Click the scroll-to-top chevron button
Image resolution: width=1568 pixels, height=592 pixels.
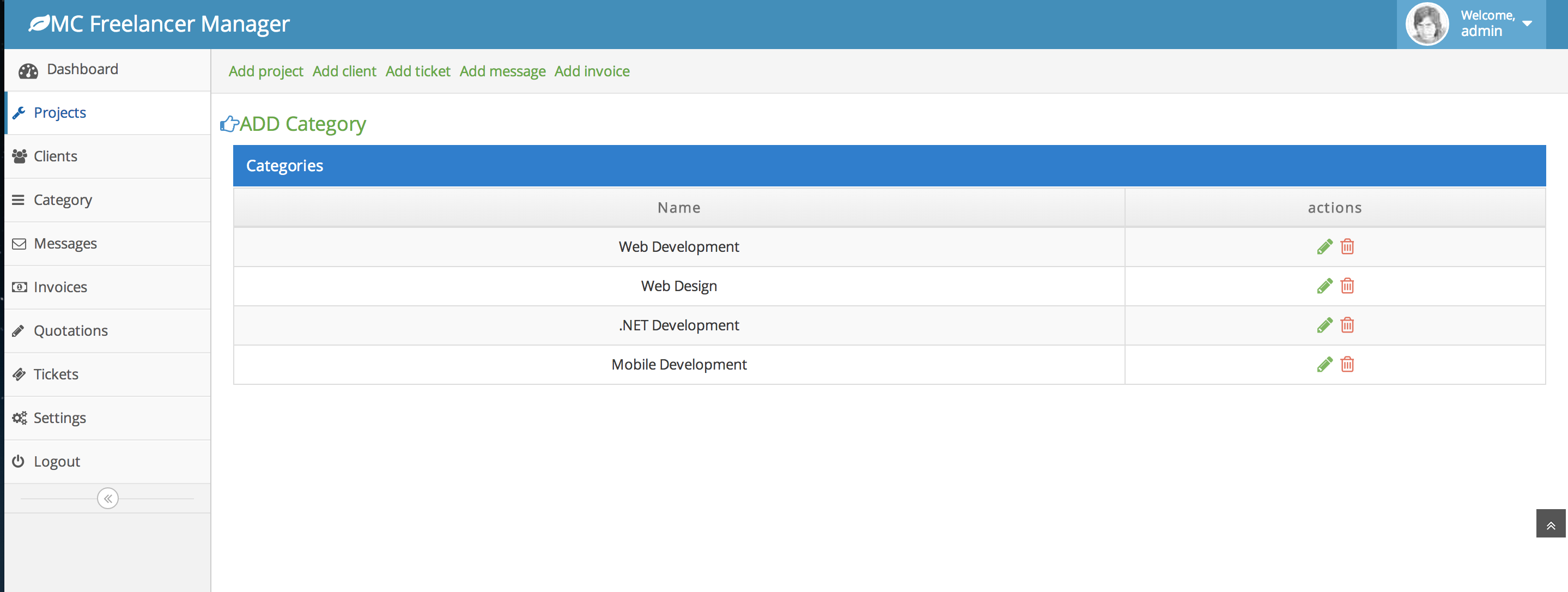tap(1552, 523)
